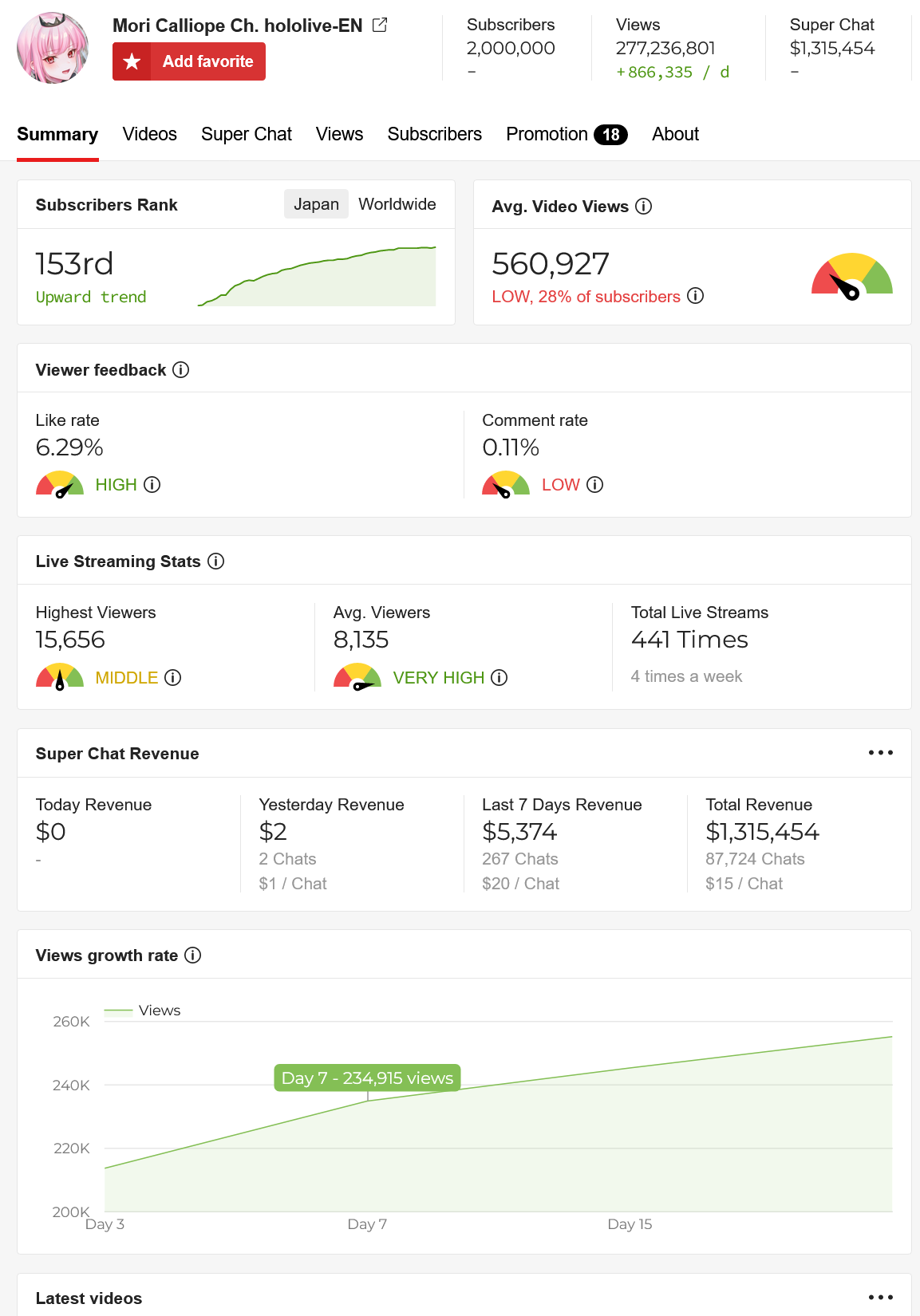Click info icon beside VERY HIGH viewers
The image size is (920, 1316).
pyautogui.click(x=499, y=678)
